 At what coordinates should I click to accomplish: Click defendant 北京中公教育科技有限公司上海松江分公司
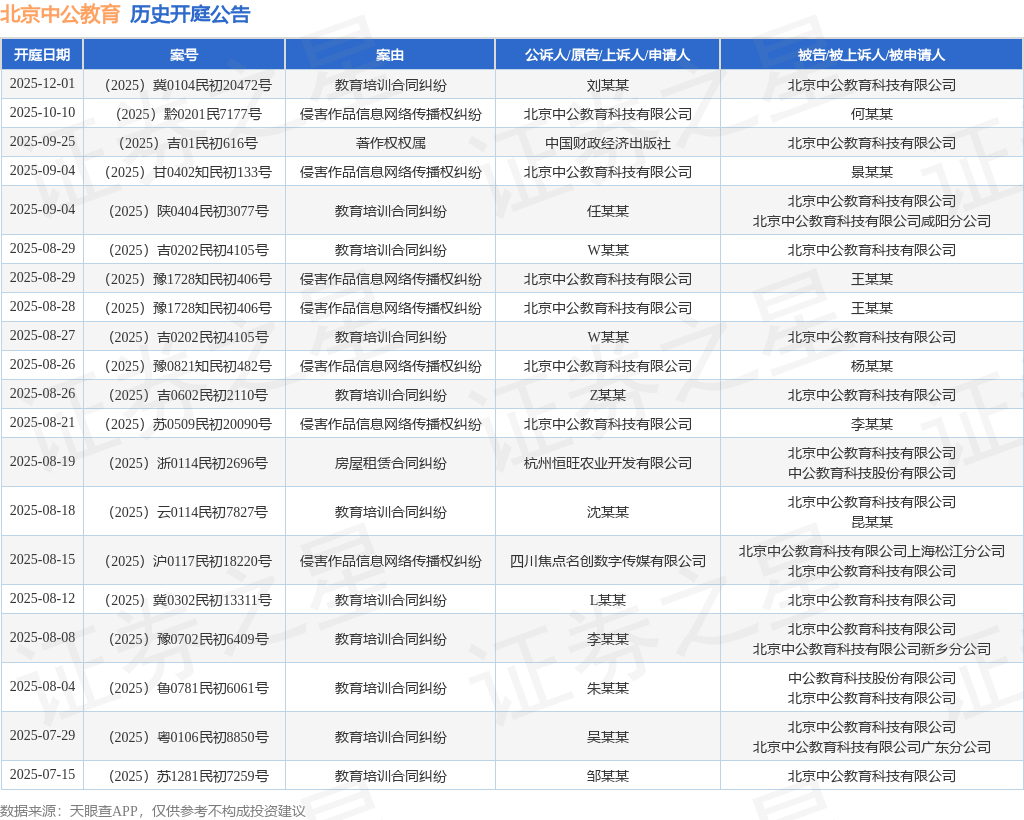pyautogui.click(x=871, y=551)
